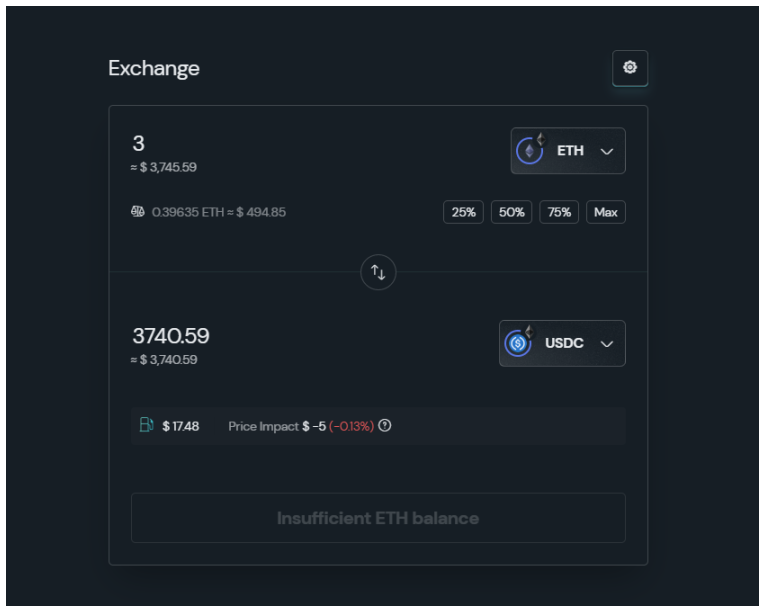
Task: Expand the ETH token dropdown chevron
Action: 607,152
